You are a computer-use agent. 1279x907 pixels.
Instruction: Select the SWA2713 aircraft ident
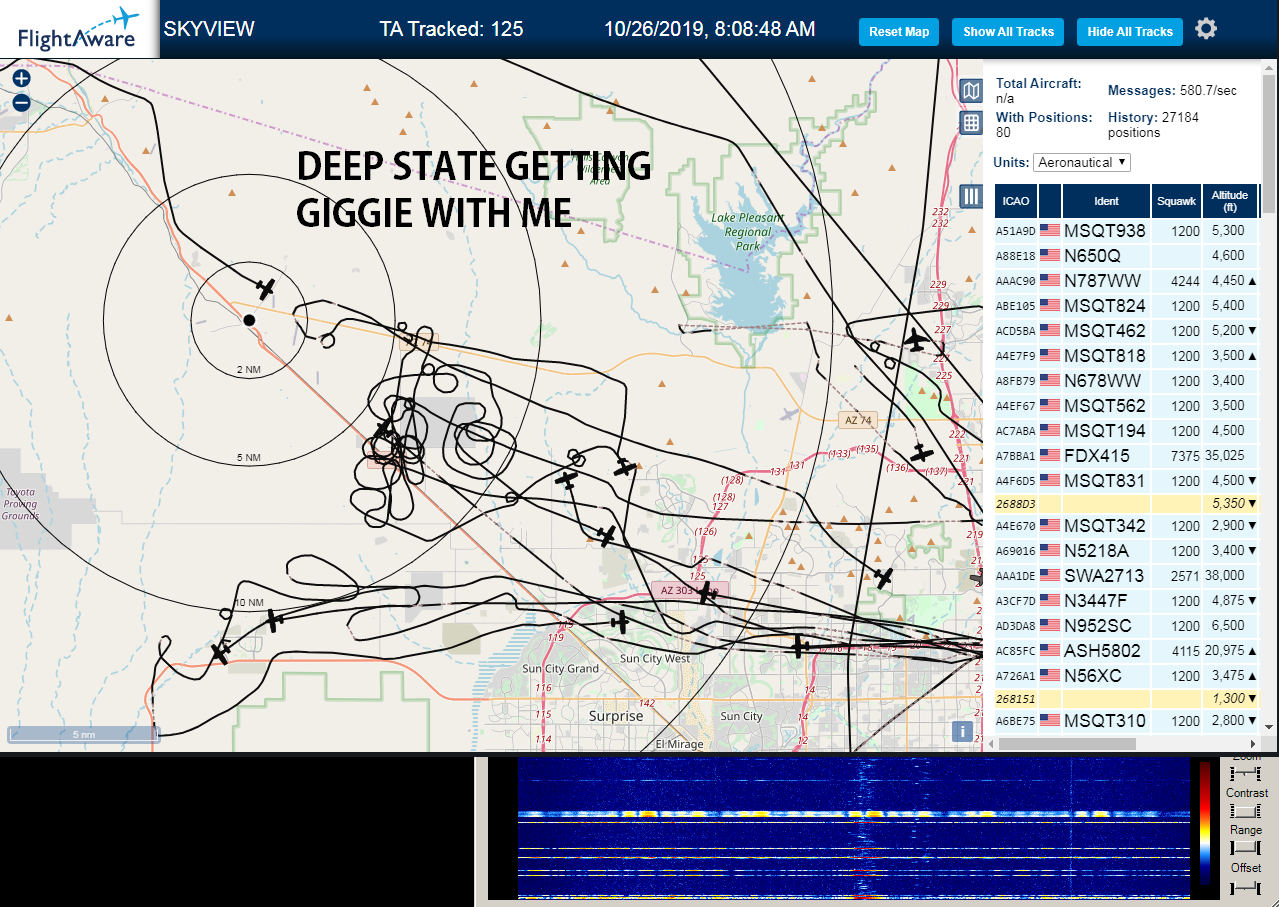coord(1104,575)
